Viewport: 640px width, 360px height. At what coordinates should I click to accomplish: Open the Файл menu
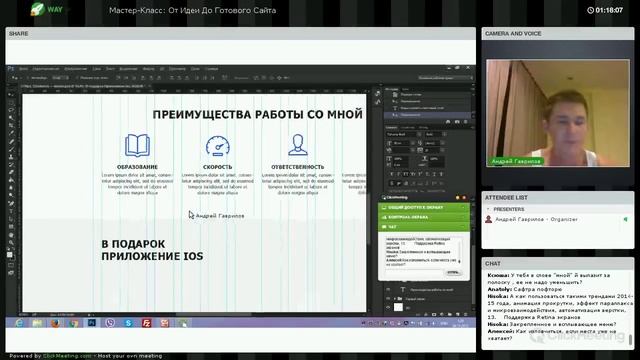point(23,69)
